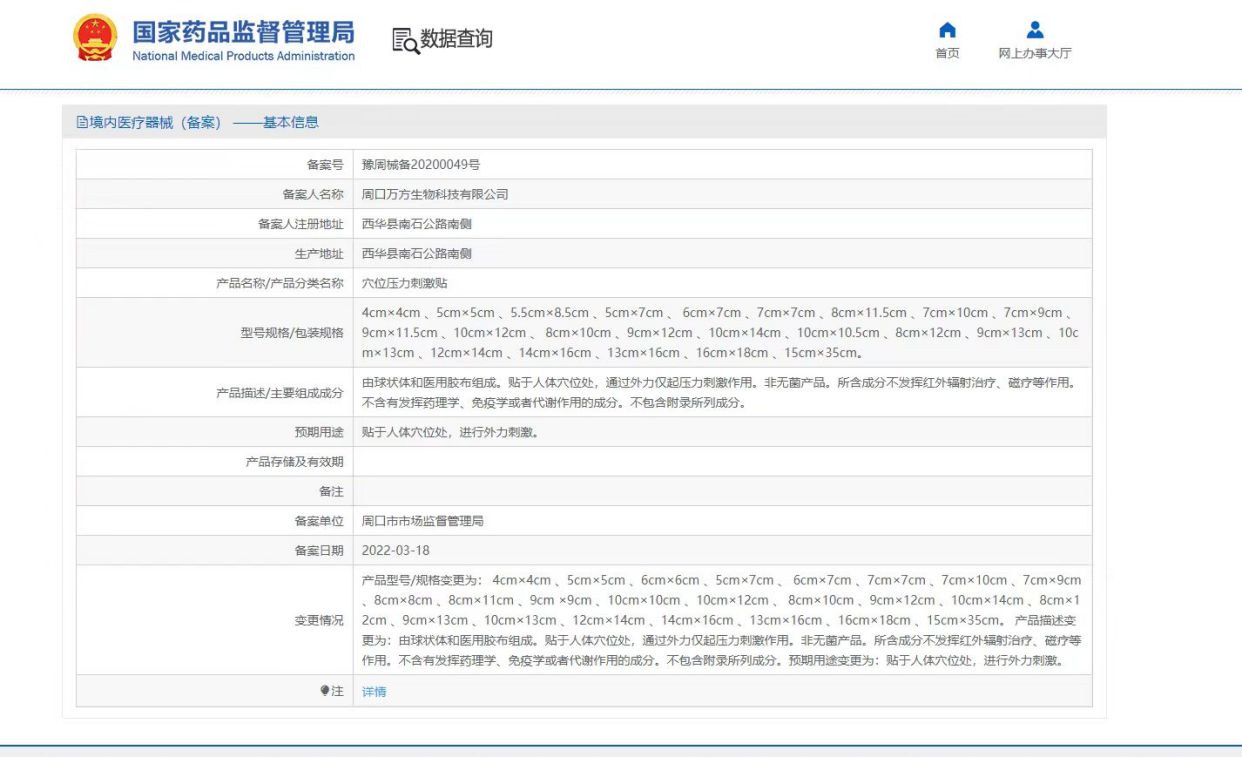Open the 网上办事大厅 user icon
This screenshot has height=757, width=1242.
(1035, 30)
